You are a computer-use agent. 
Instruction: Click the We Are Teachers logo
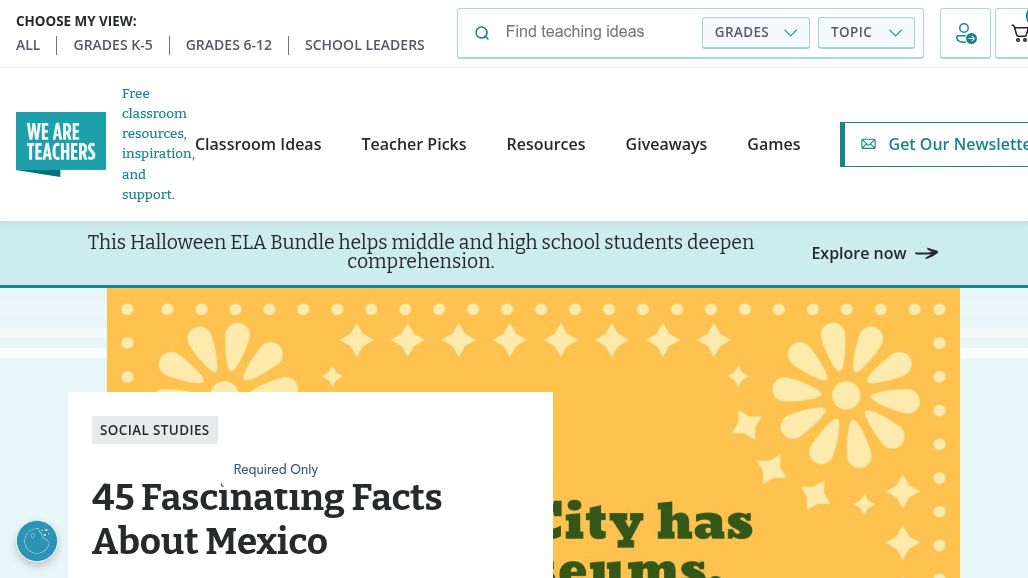[61, 144]
